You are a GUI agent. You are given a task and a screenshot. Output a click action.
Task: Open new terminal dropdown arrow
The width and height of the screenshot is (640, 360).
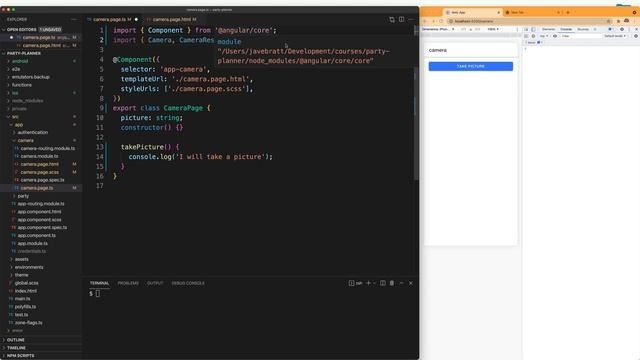[x=374, y=283]
